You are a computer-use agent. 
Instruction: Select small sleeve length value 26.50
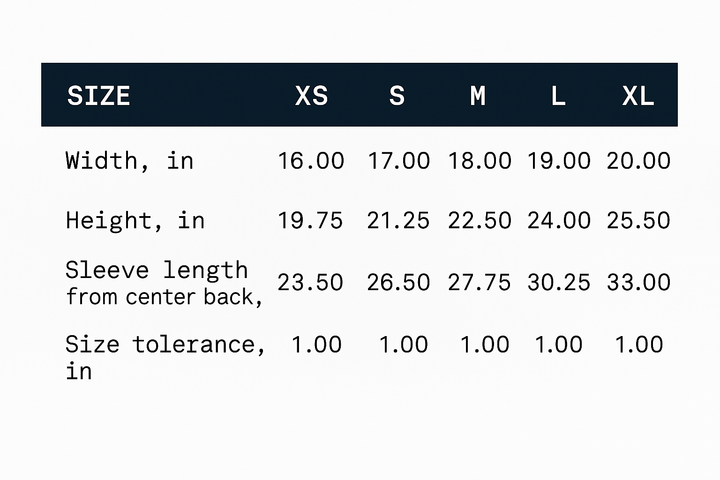[398, 282]
